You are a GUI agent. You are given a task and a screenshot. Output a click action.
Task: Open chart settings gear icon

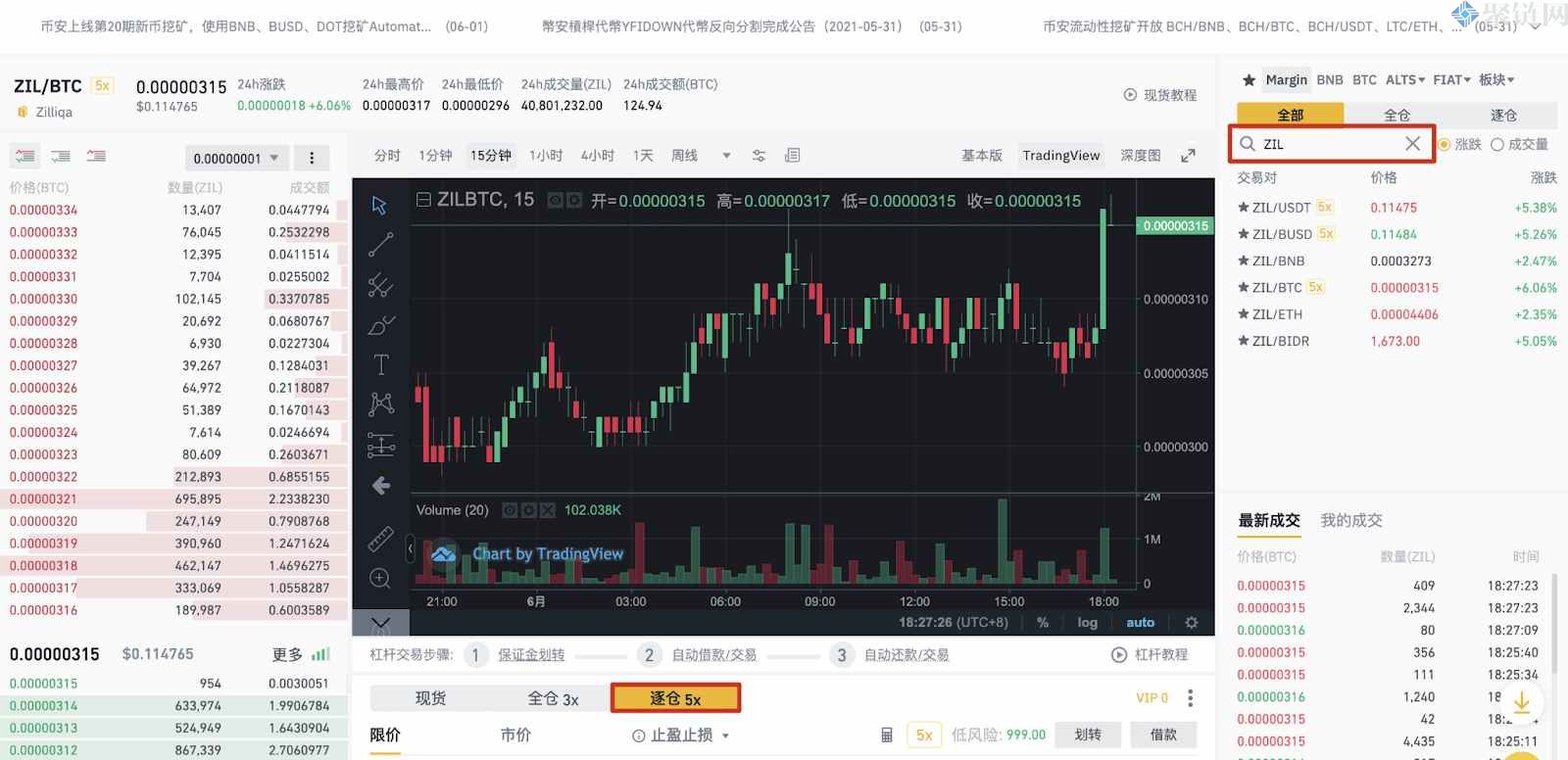(x=1192, y=622)
